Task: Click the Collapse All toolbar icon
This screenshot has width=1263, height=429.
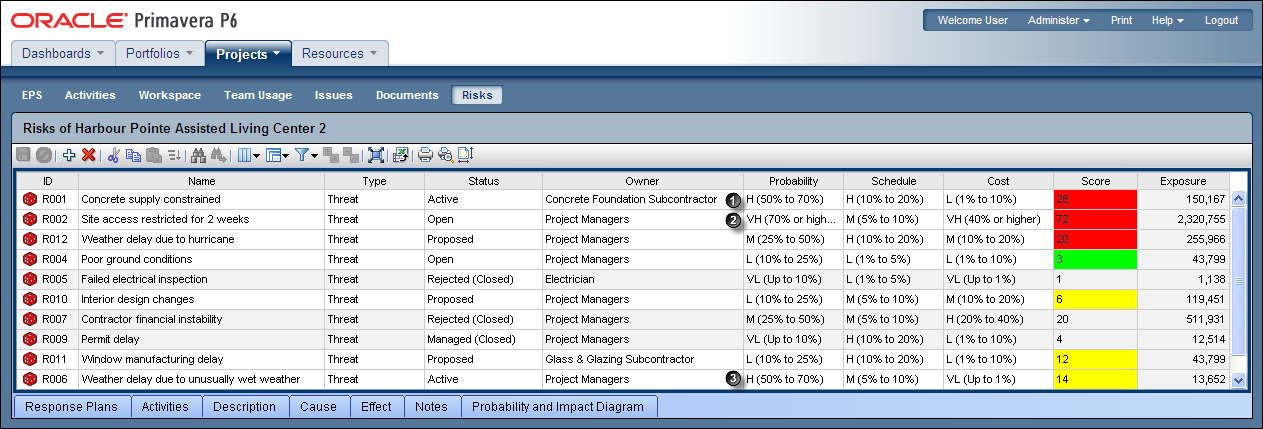Action: [x=351, y=155]
